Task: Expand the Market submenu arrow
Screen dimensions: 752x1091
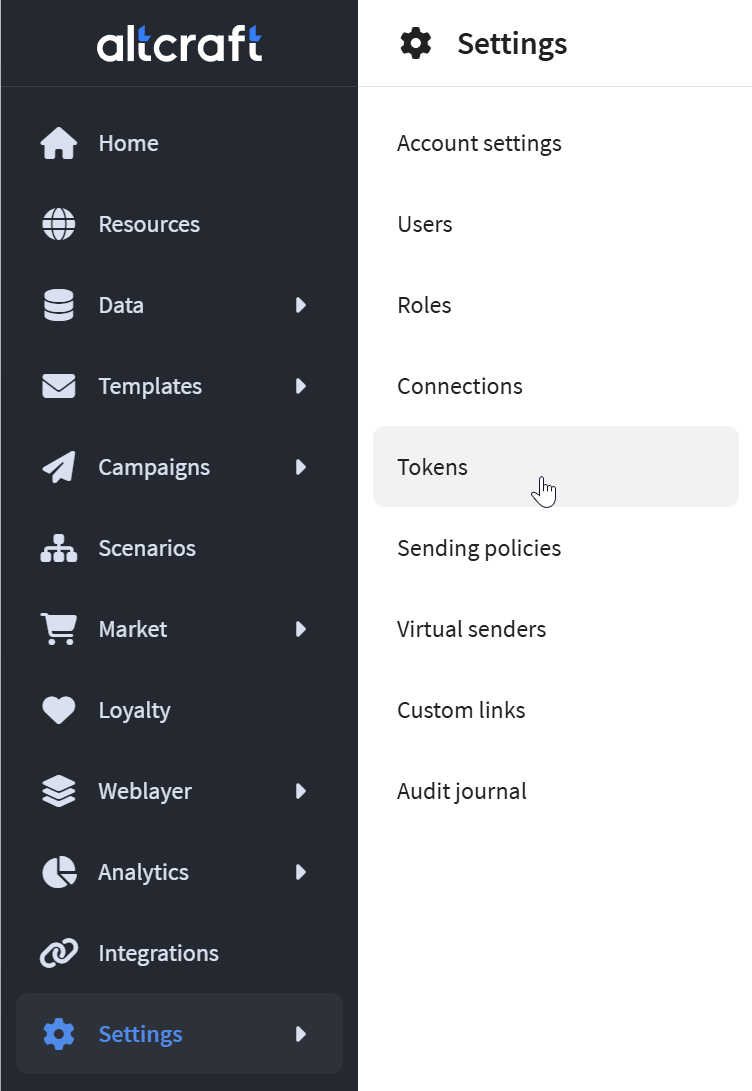Action: click(x=301, y=629)
